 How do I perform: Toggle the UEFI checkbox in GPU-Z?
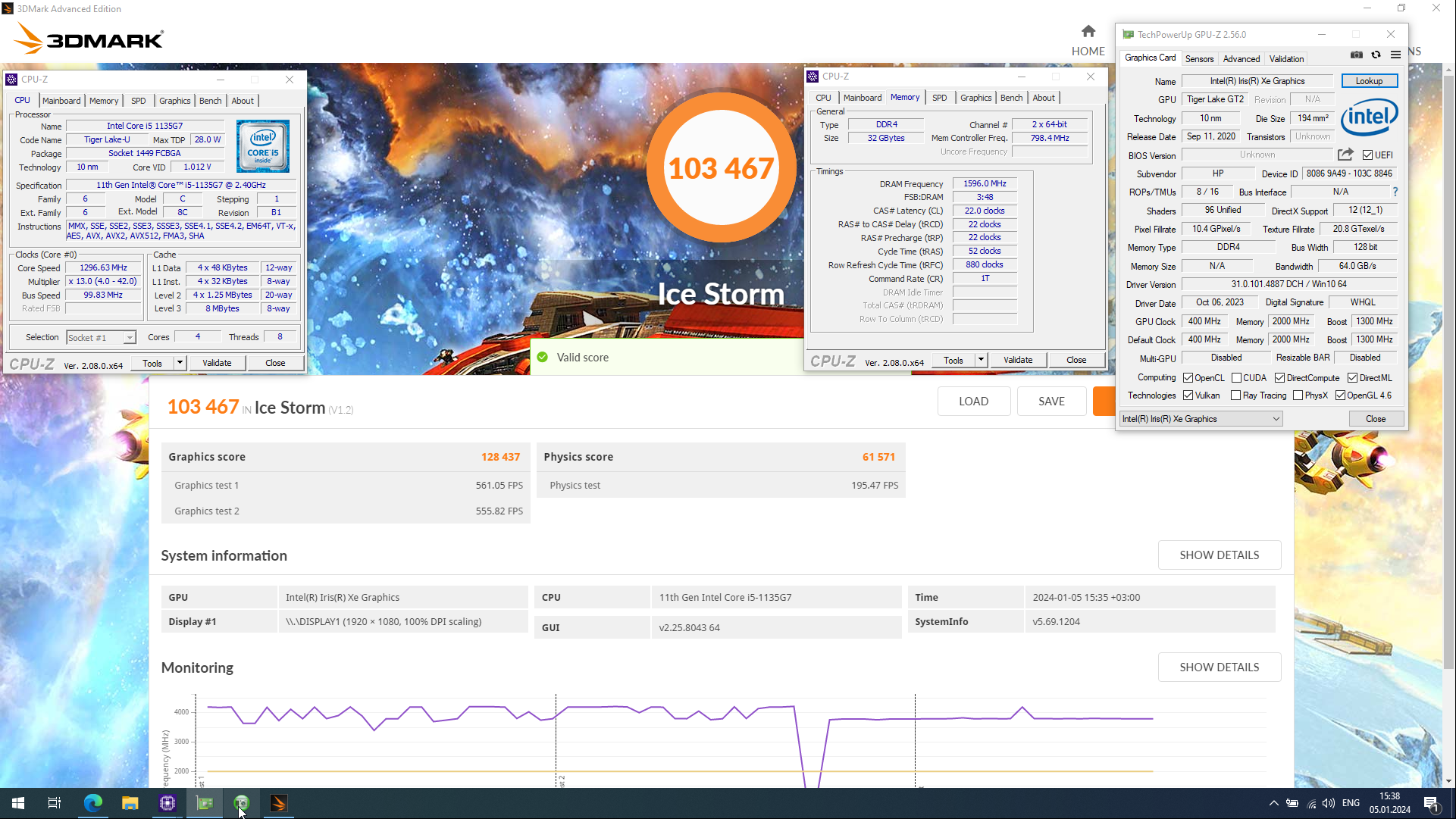tap(1367, 155)
